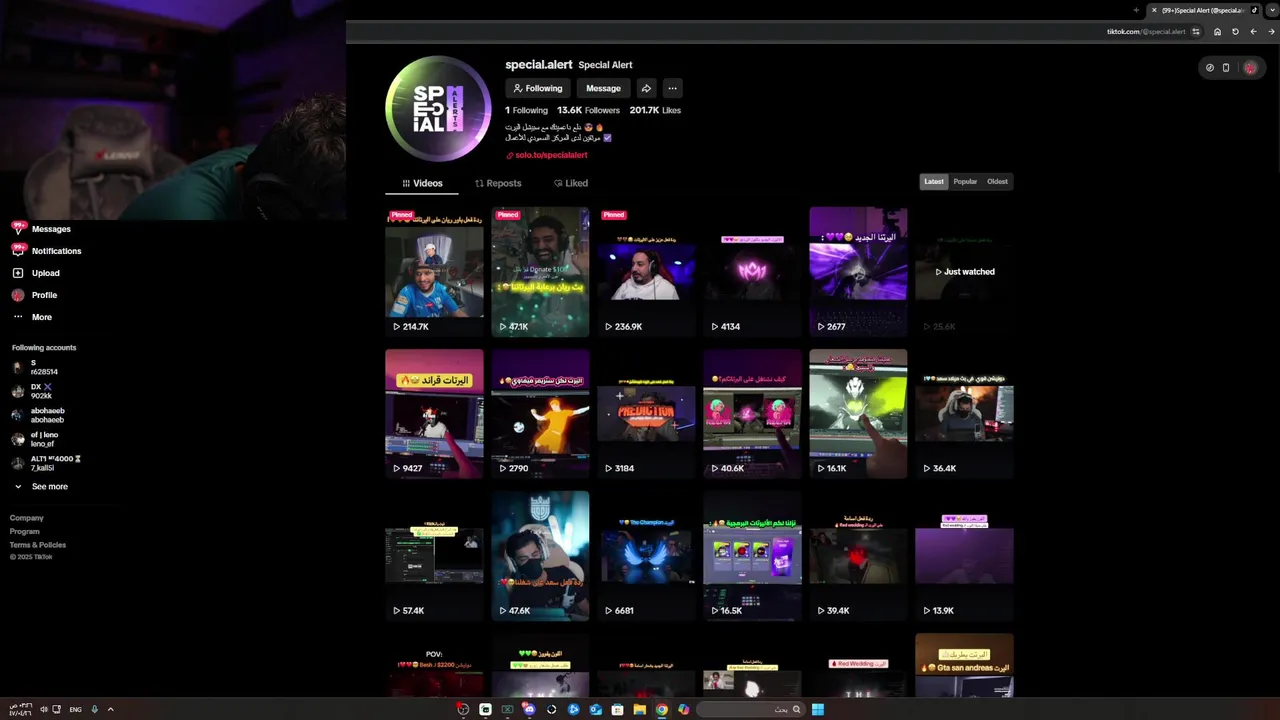Click the Special Alert profile avatar
This screenshot has width=1280, height=720.
(438, 109)
